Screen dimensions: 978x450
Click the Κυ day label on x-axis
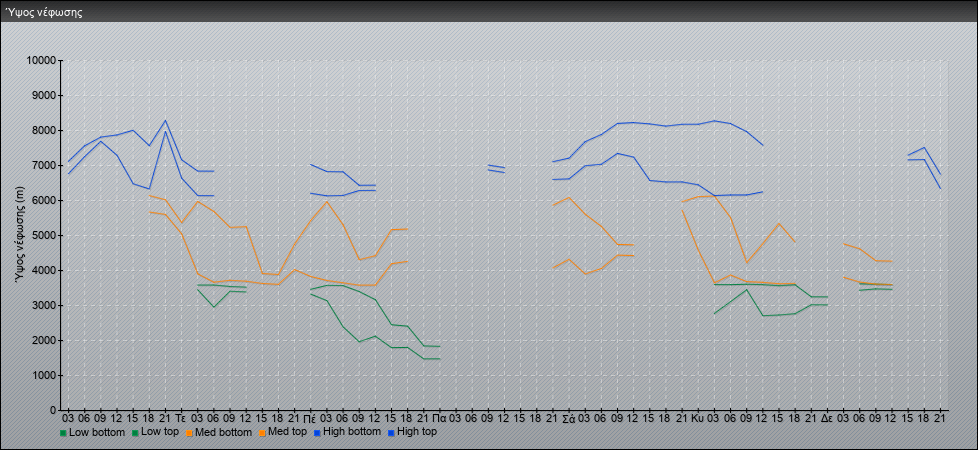(x=698, y=417)
